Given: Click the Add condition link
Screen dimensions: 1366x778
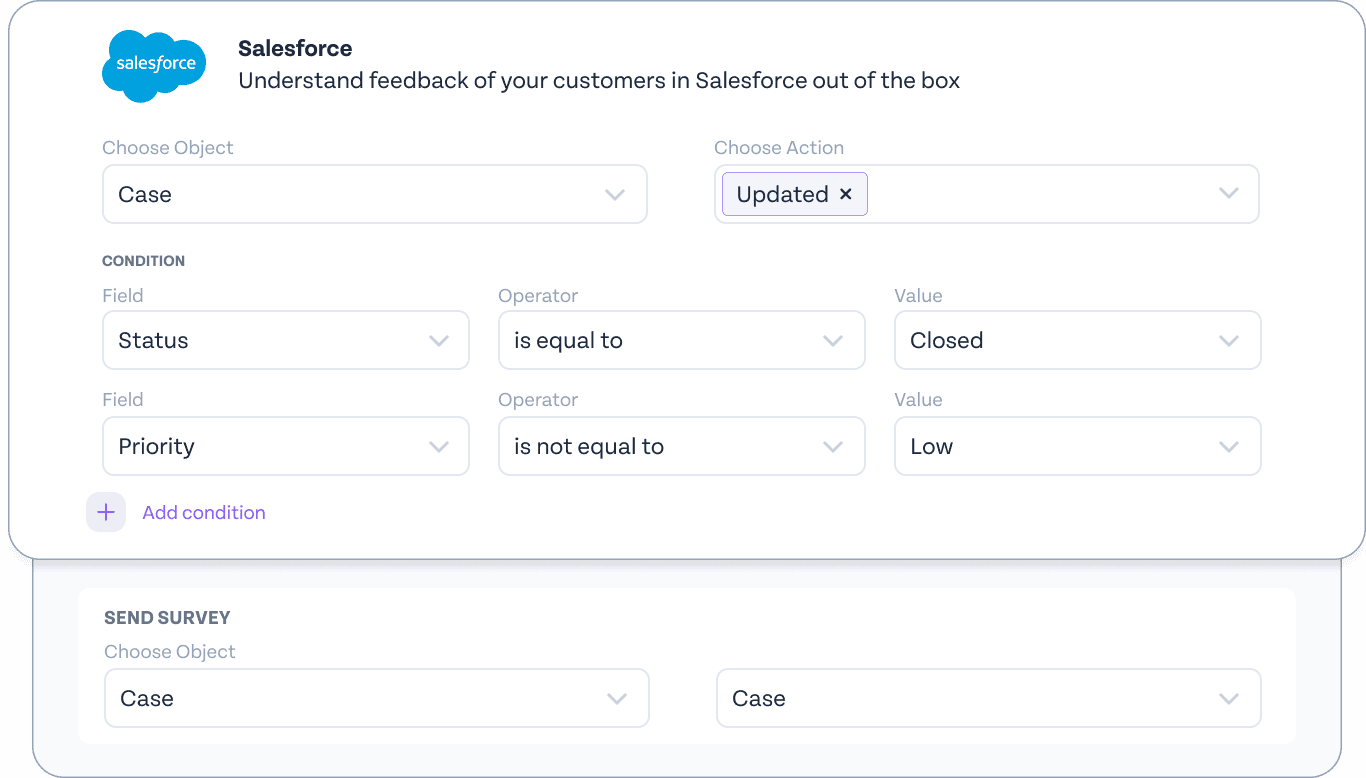Looking at the screenshot, I should (204, 512).
